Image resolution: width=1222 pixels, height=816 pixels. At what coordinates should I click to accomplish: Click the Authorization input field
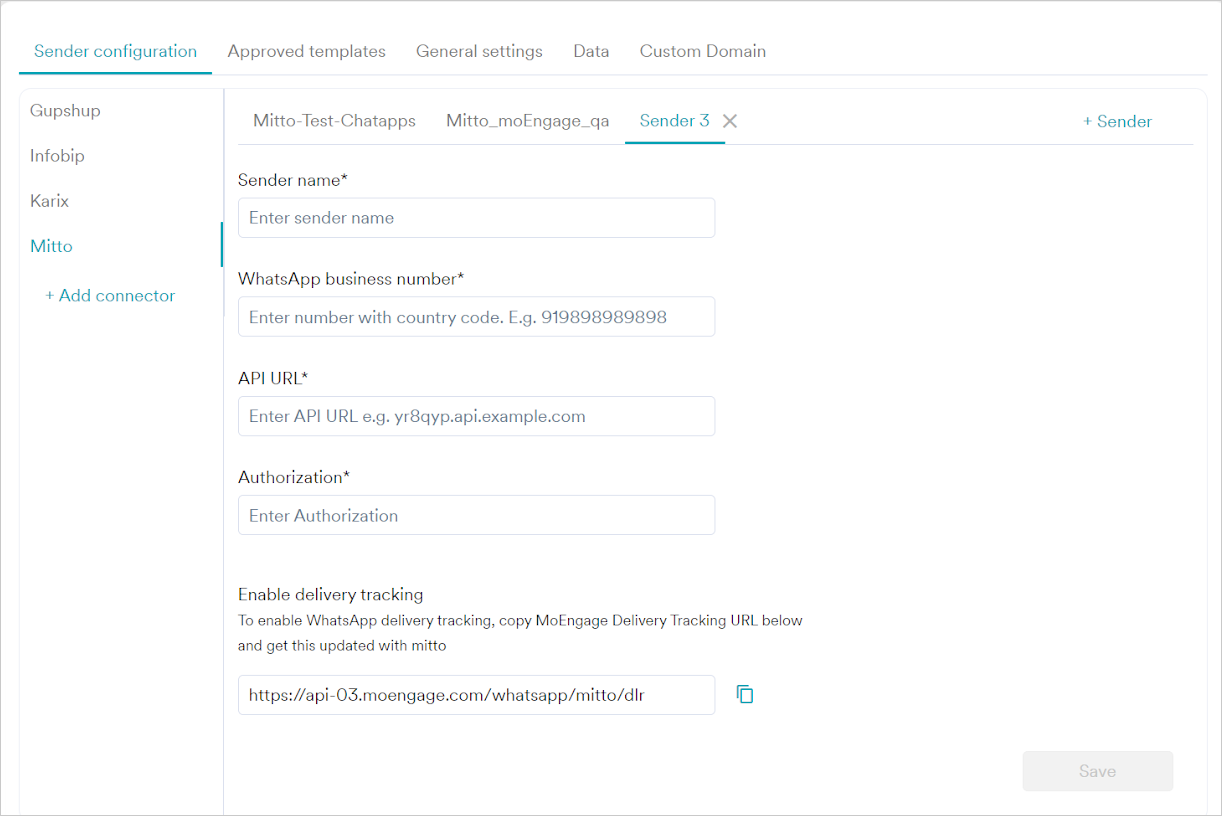(x=476, y=515)
